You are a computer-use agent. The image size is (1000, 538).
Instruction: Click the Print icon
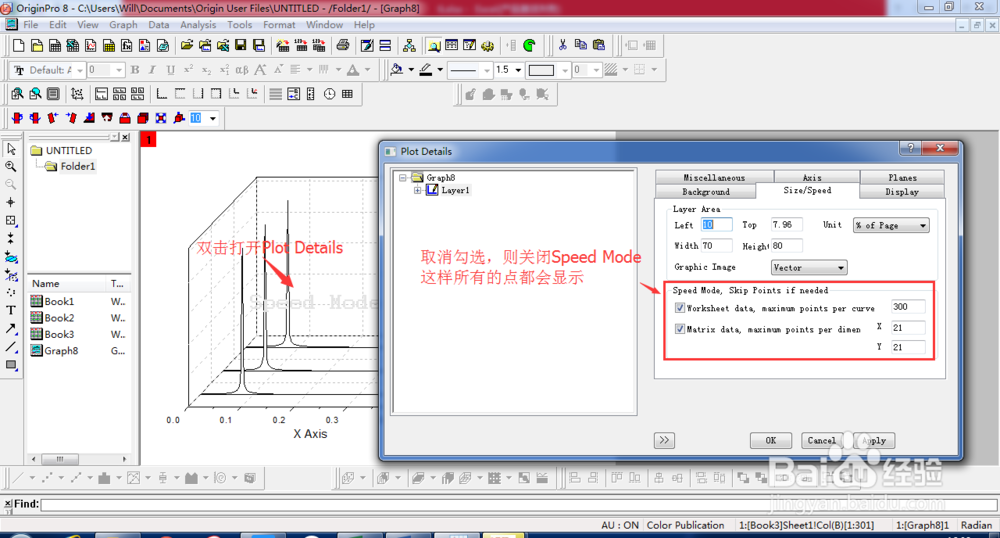pyautogui.click(x=343, y=45)
